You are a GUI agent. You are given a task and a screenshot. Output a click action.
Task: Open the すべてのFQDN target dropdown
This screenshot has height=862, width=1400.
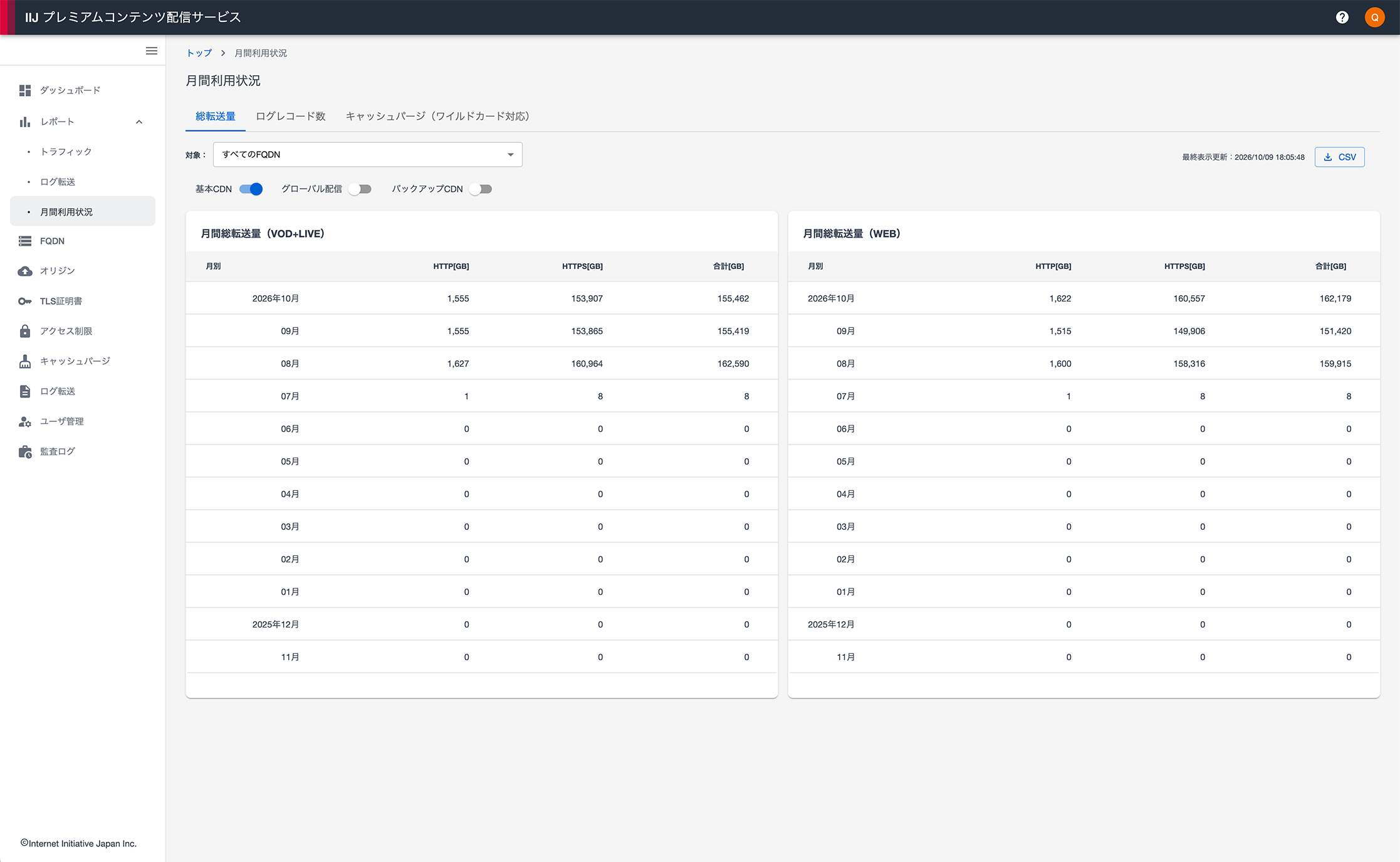tap(367, 154)
